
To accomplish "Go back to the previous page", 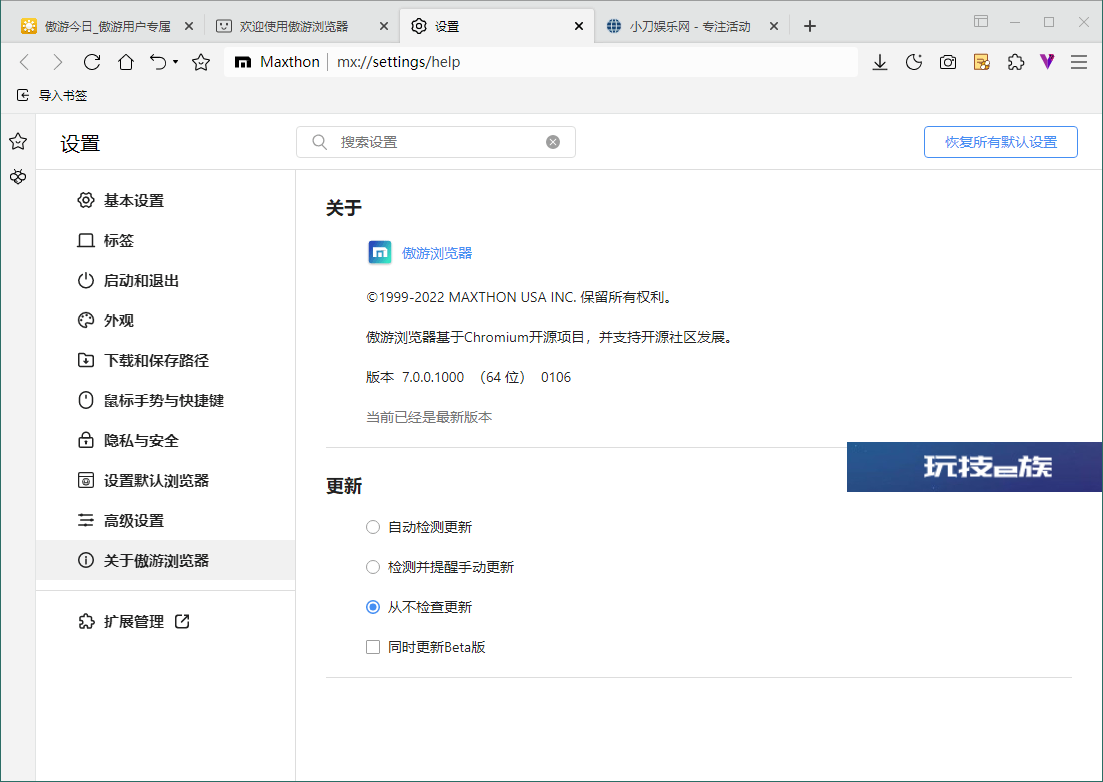I will click(25, 63).
